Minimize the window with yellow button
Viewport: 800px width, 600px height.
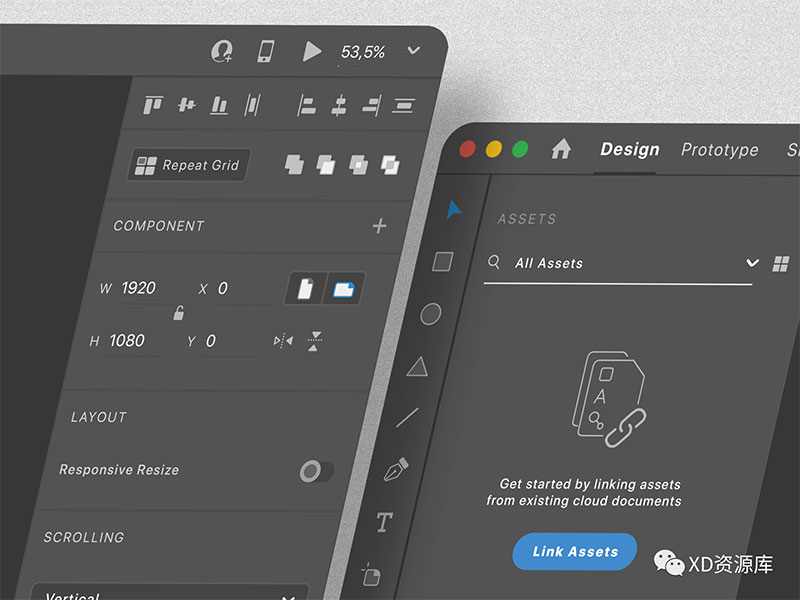tap(494, 149)
